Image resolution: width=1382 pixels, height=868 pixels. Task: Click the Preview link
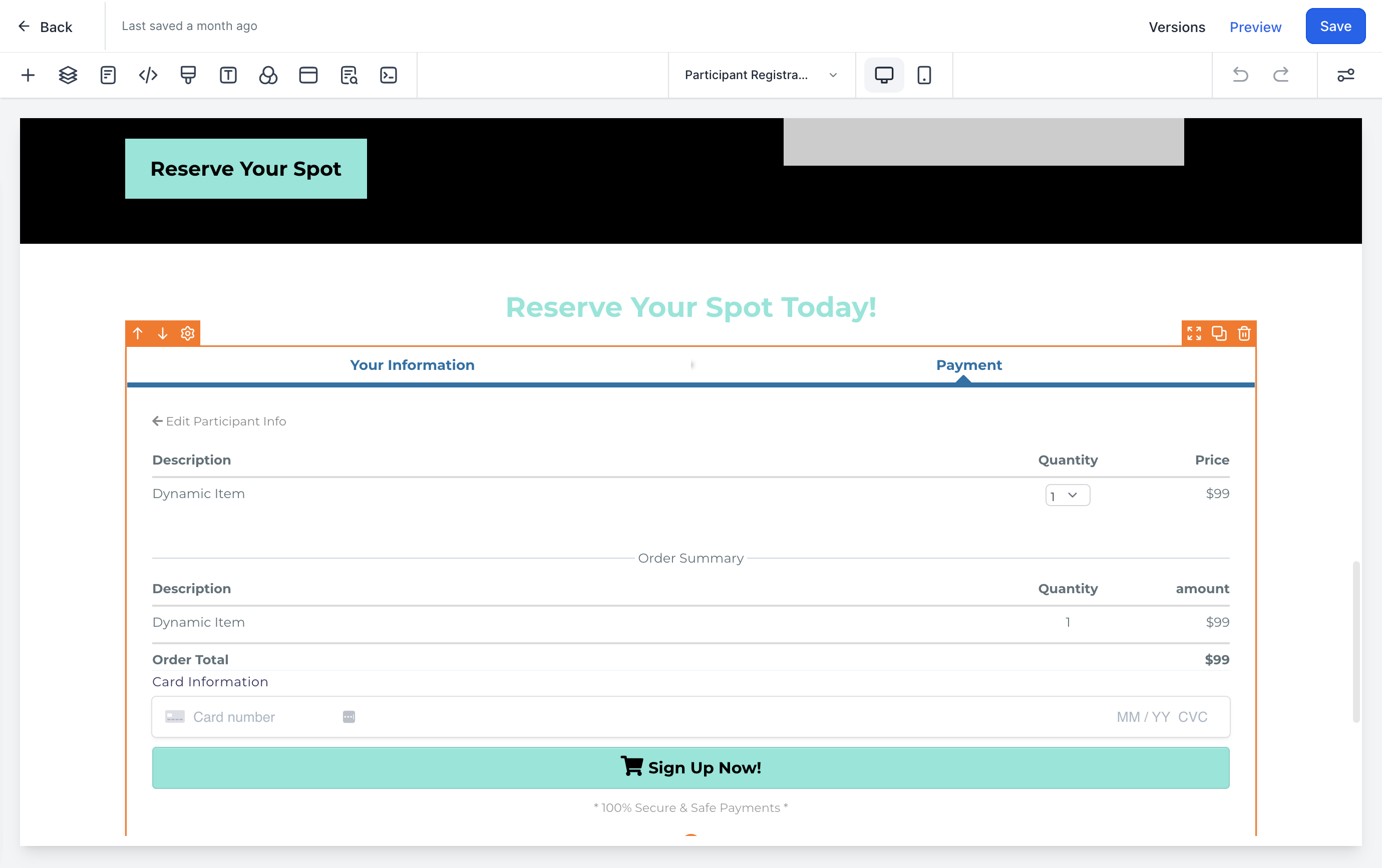(x=1255, y=27)
